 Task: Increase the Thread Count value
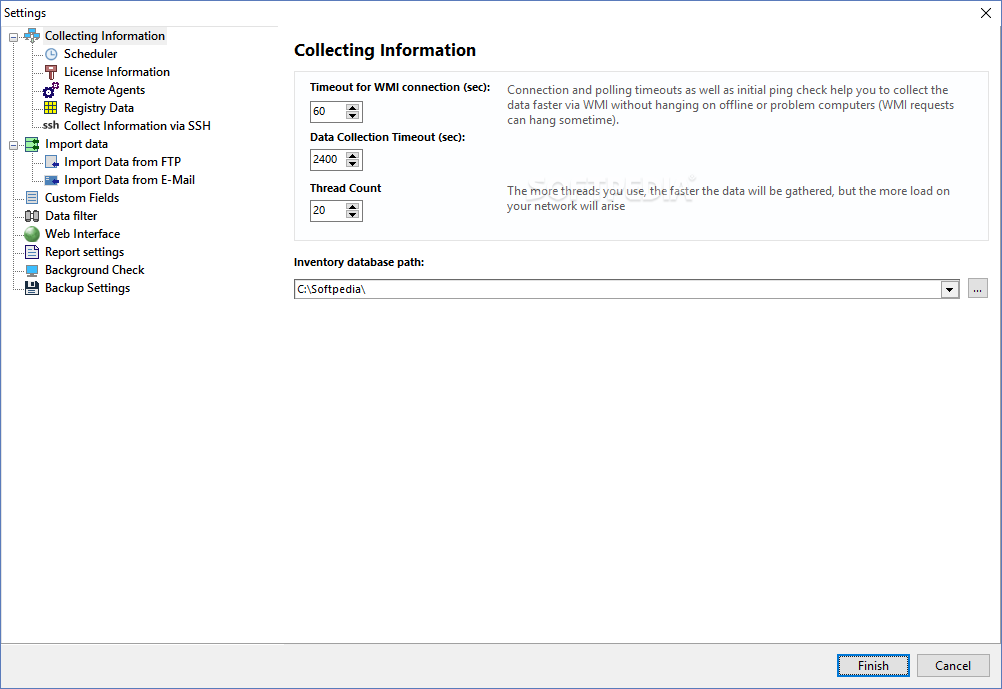353,206
